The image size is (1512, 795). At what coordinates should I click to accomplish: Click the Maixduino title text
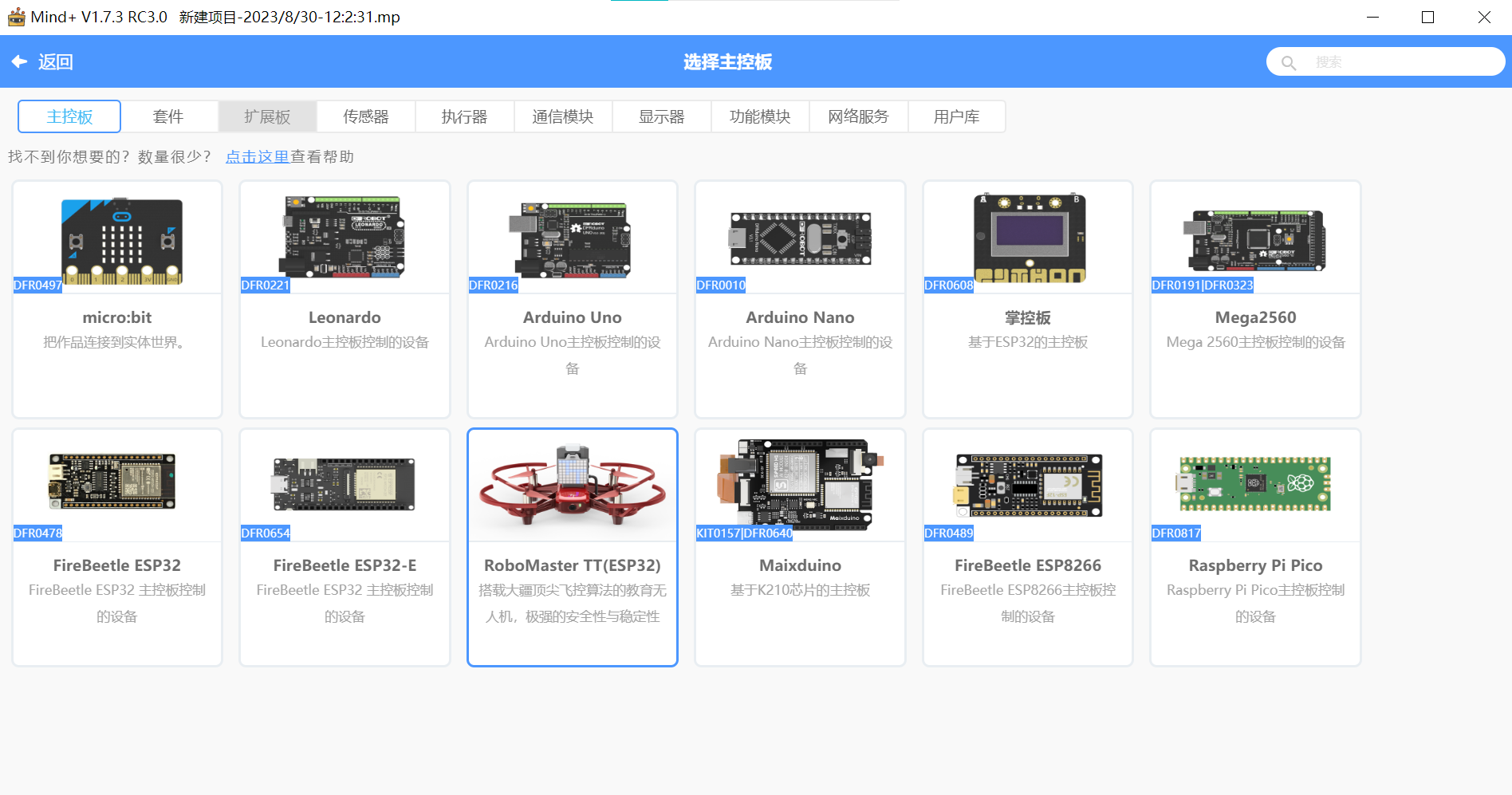coord(800,565)
